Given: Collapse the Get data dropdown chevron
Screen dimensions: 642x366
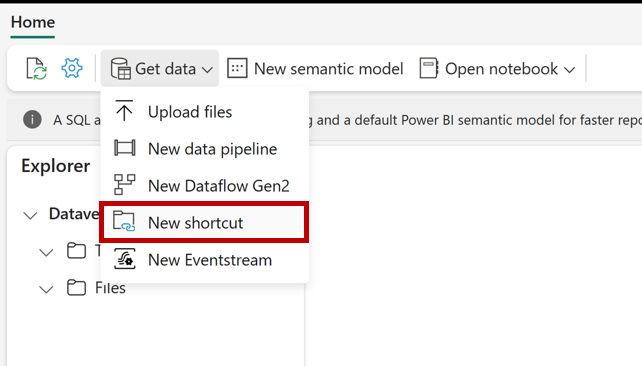Looking at the screenshot, I should 208,70.
